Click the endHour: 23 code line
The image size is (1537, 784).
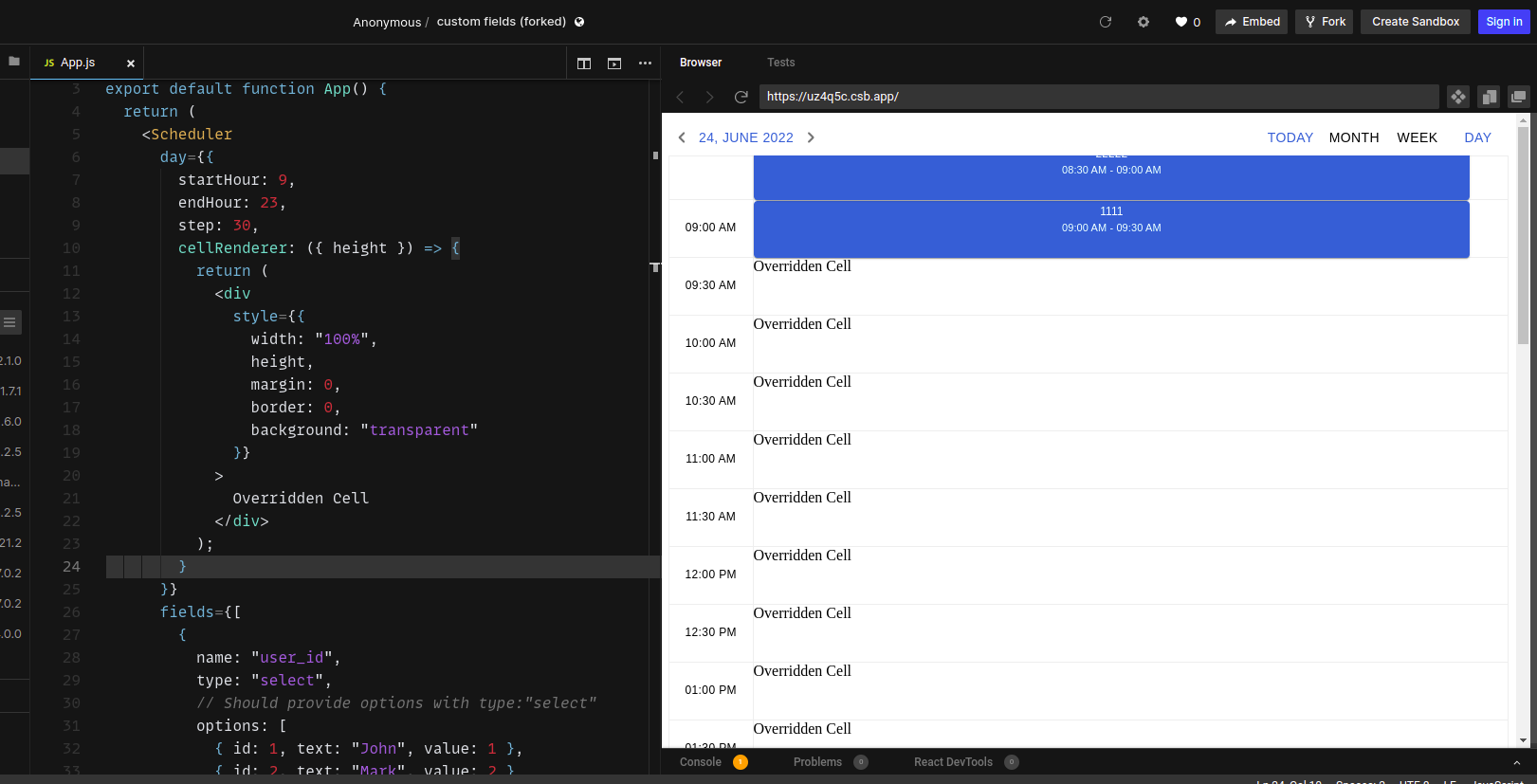(x=231, y=203)
